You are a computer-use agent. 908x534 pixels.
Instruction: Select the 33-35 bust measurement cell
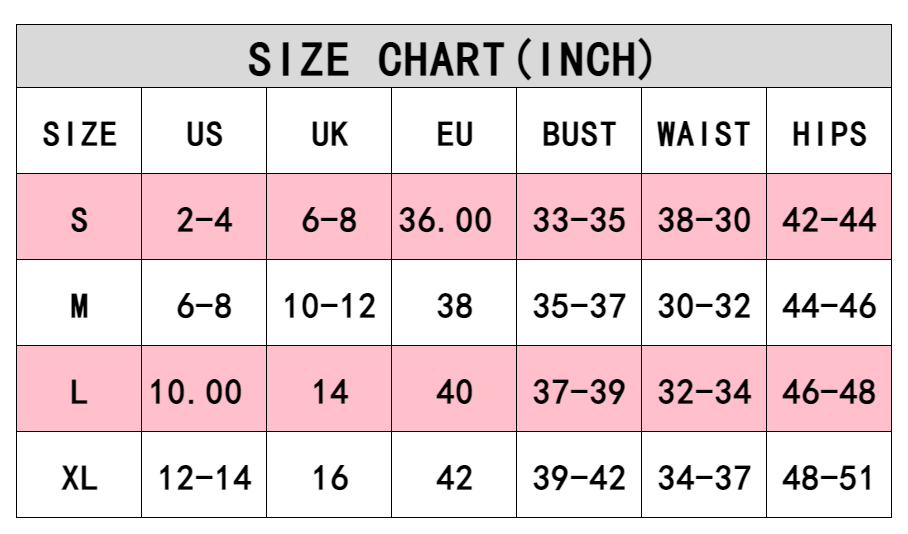coord(579,219)
